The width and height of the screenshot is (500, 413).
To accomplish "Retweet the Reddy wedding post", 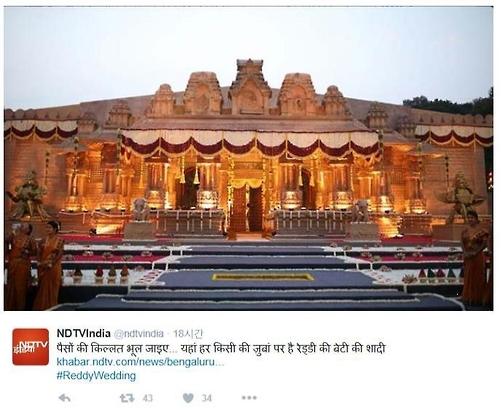I will 127,398.
